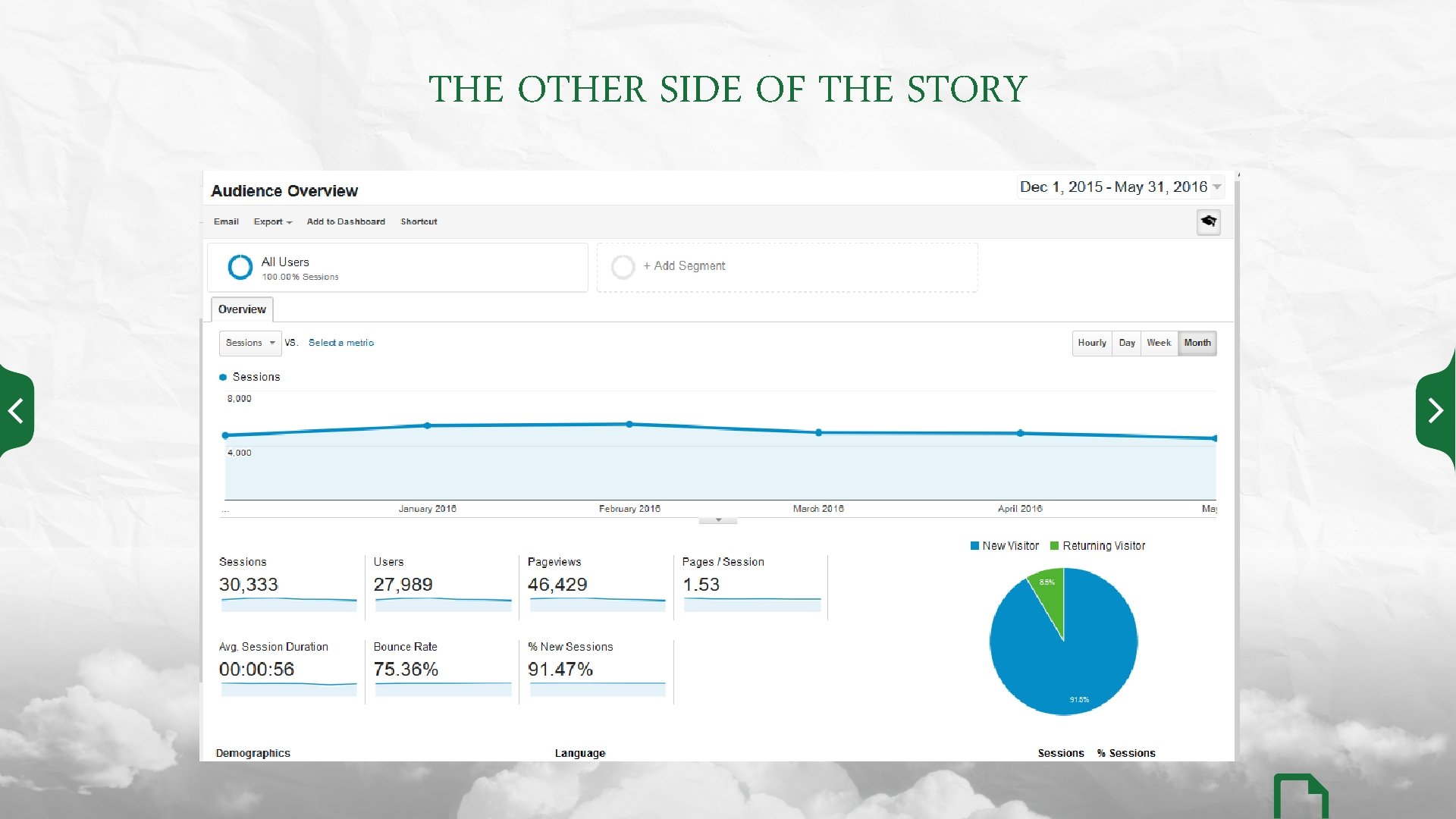
Task: Switch chart granularity to Day
Action: point(1127,343)
